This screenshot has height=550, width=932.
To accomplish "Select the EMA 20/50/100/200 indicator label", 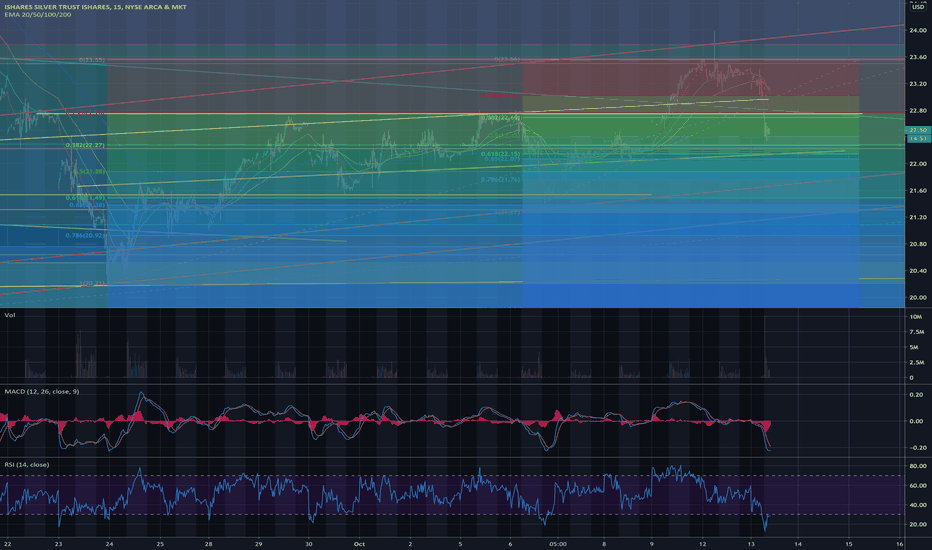I will click(37, 14).
